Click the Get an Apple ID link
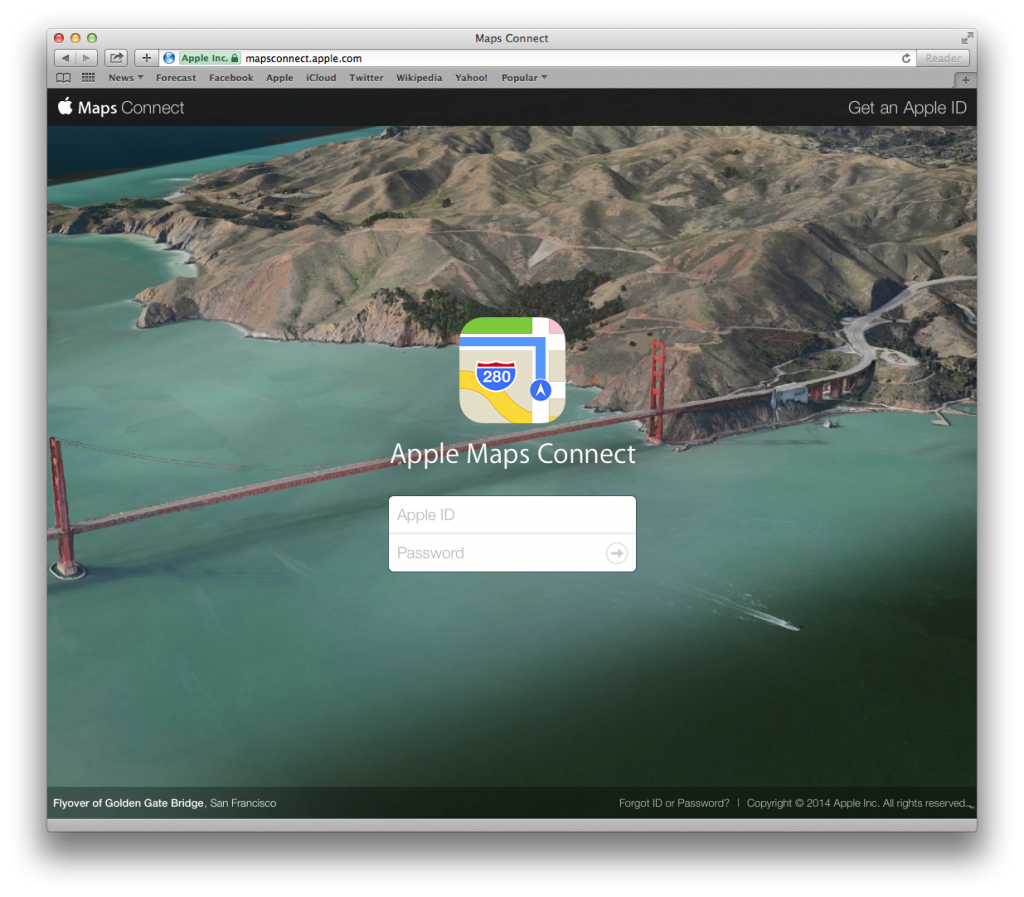Image resolution: width=1024 pixels, height=897 pixels. 907,107
